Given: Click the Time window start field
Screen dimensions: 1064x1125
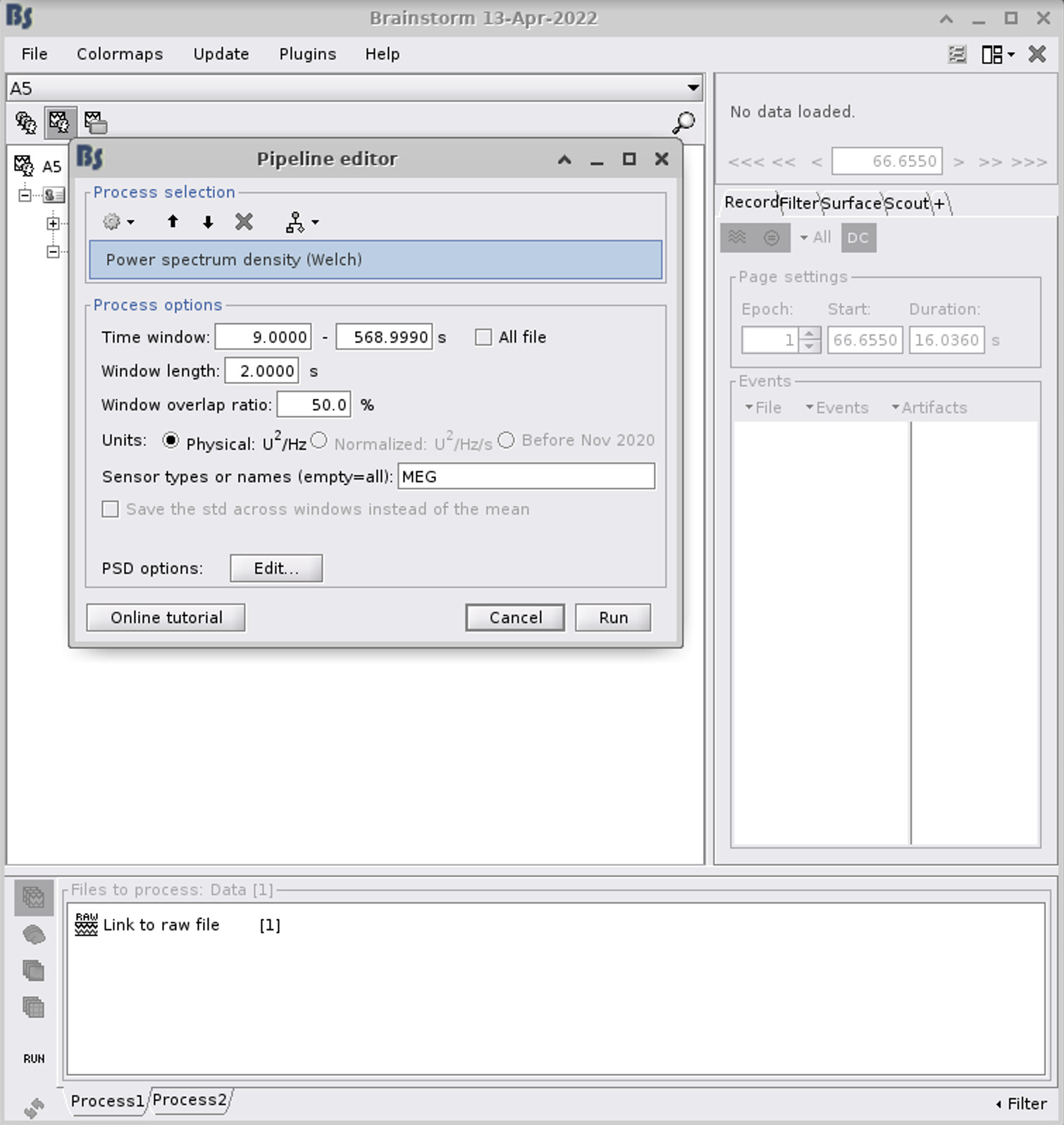Looking at the screenshot, I should [263, 337].
